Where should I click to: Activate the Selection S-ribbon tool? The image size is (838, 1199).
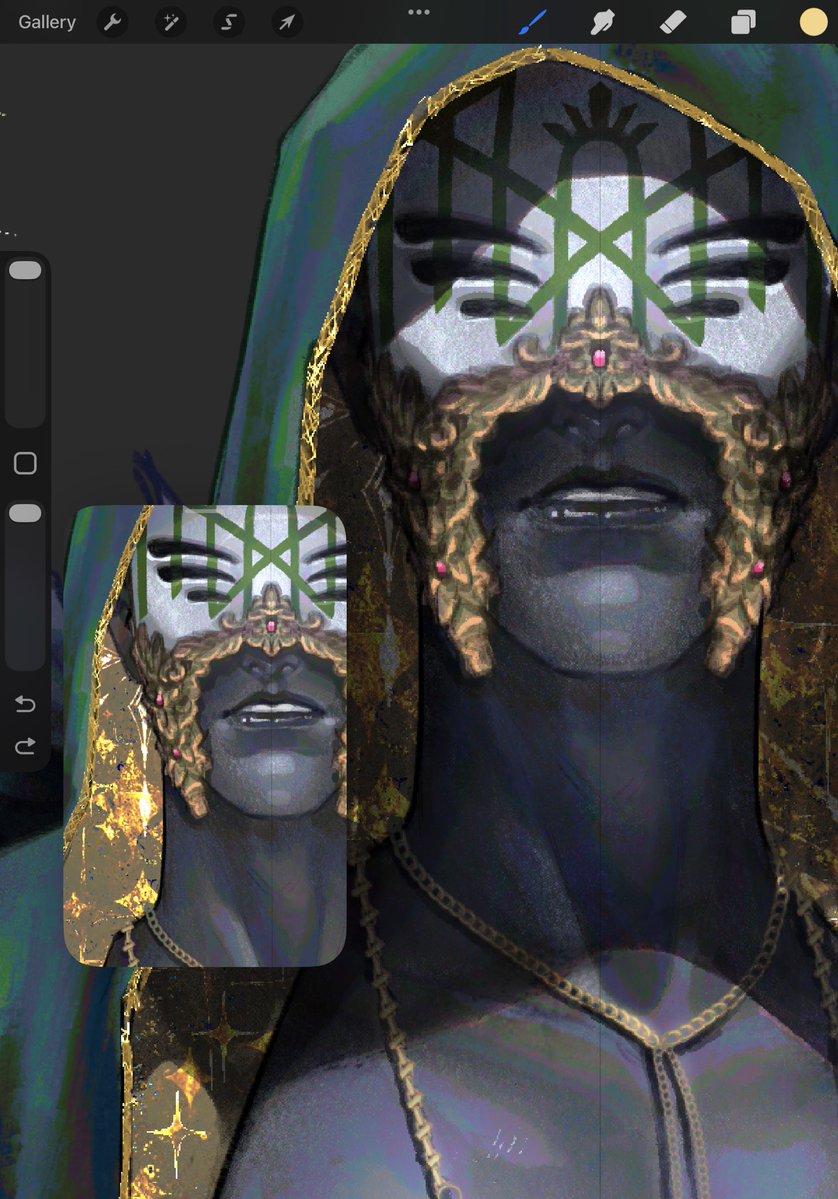click(229, 22)
